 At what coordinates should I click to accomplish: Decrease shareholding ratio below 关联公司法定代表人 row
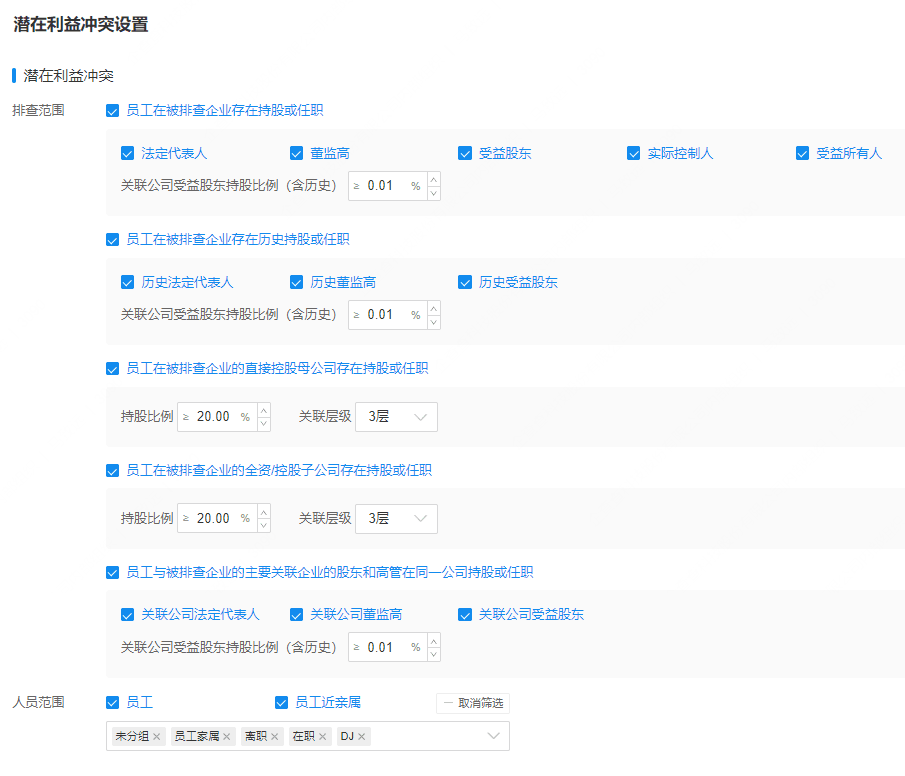coord(433,655)
